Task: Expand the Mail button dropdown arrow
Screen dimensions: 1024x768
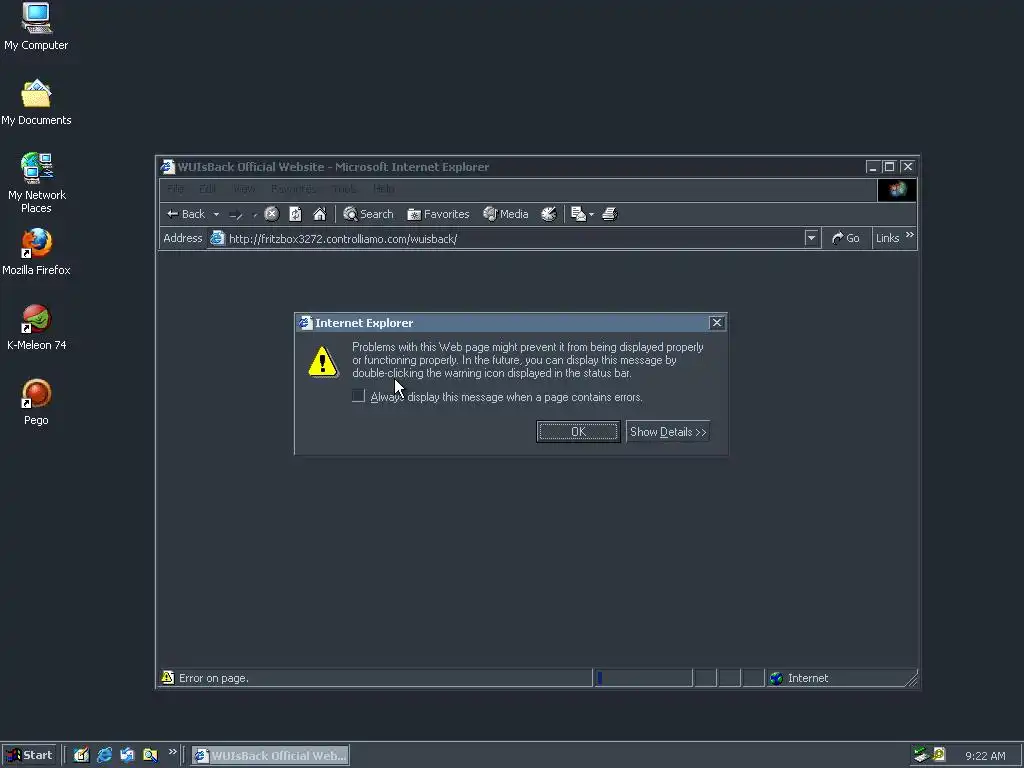Action: (x=592, y=214)
